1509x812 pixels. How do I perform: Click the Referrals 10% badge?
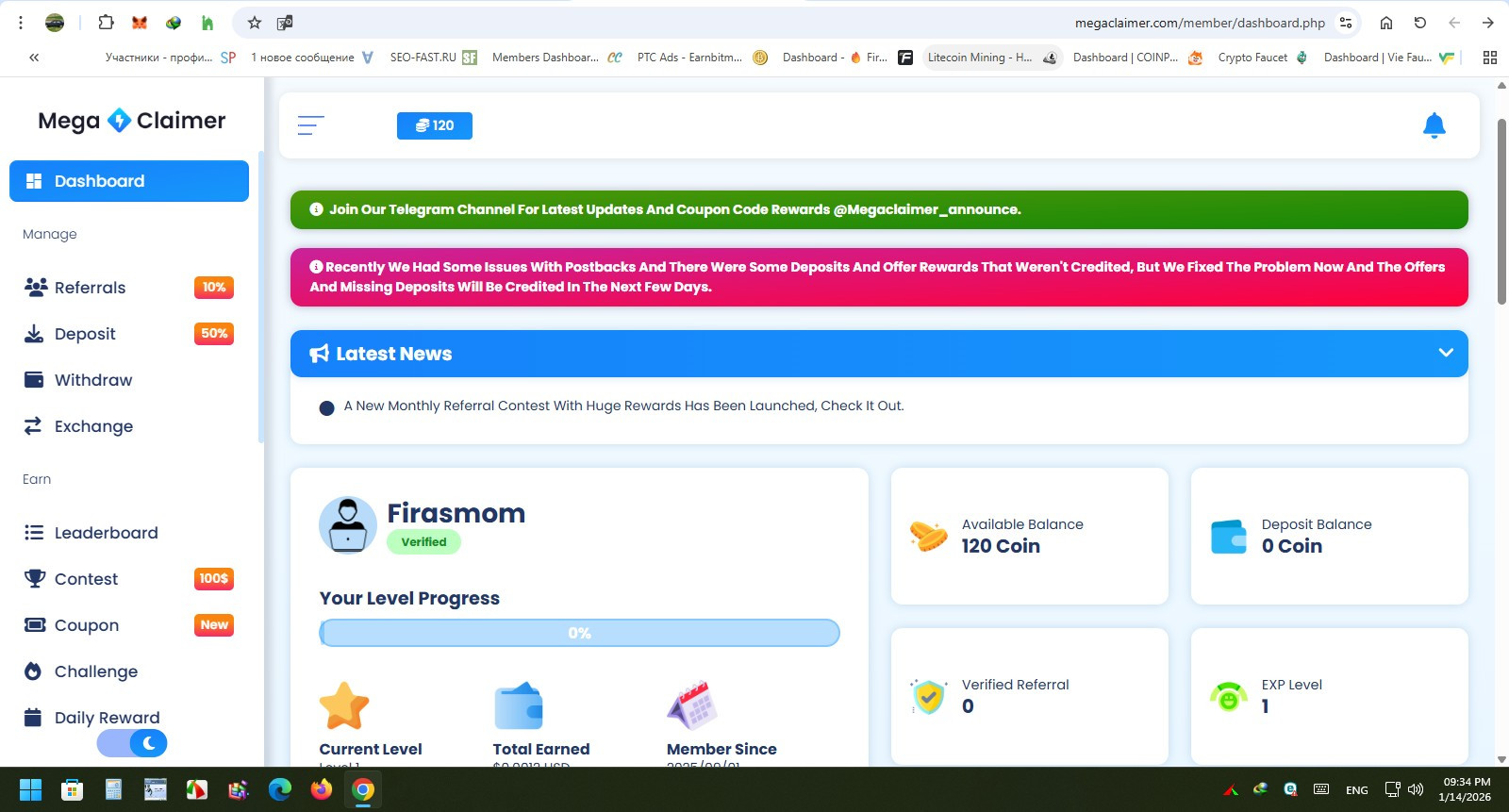[214, 288]
